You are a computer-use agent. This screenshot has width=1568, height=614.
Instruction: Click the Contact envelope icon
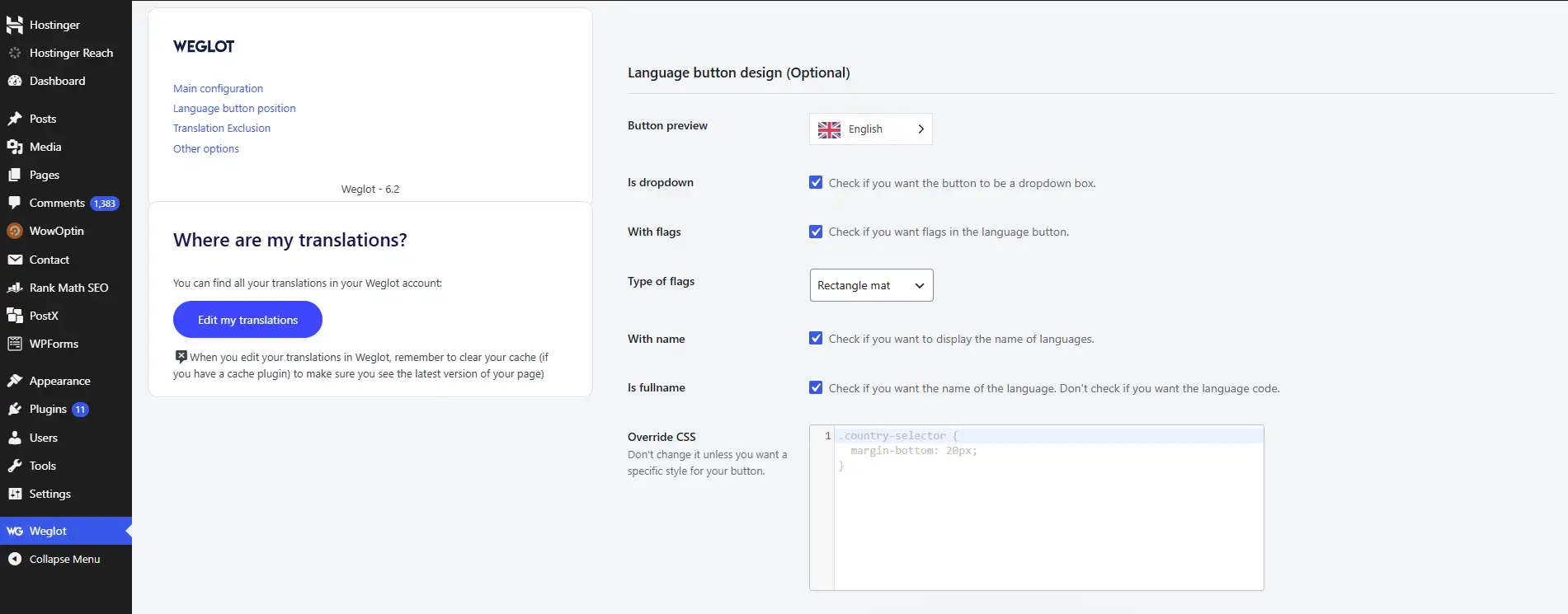coord(15,260)
